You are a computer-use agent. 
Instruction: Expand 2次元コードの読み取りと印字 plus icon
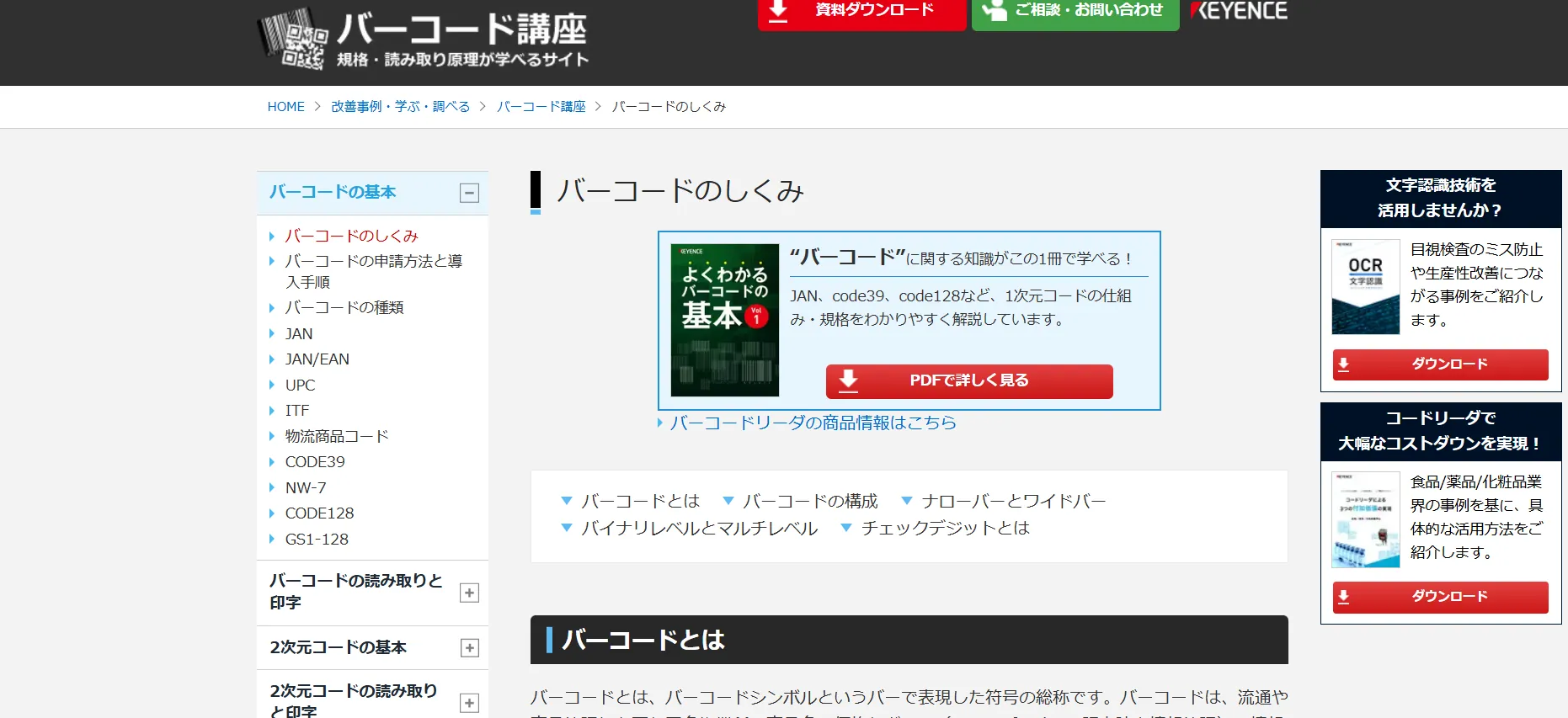(469, 703)
